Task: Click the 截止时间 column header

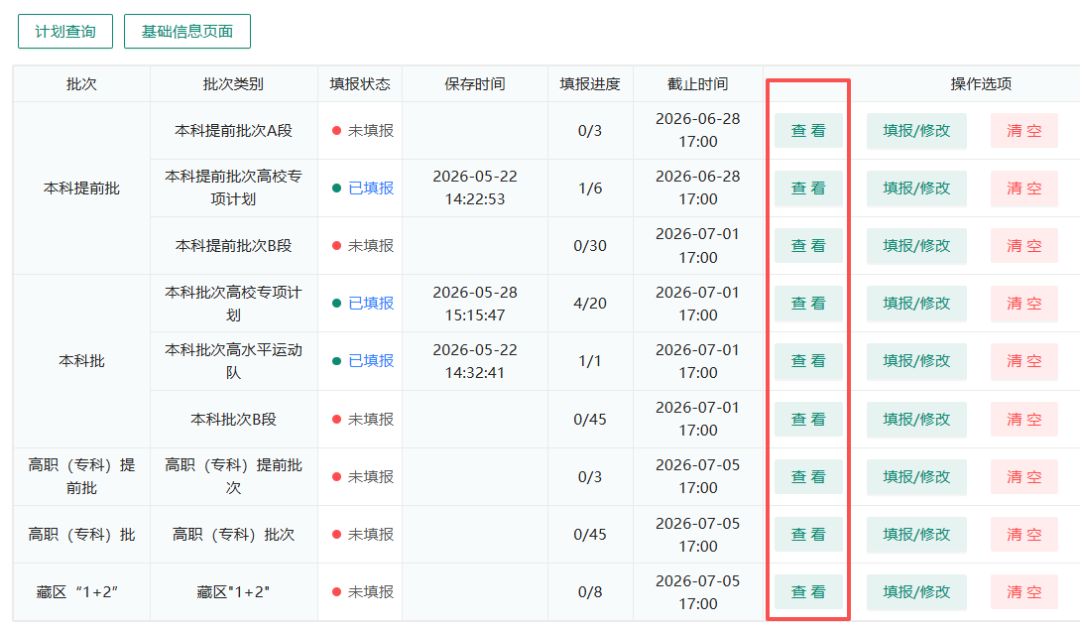Action: tap(698, 84)
